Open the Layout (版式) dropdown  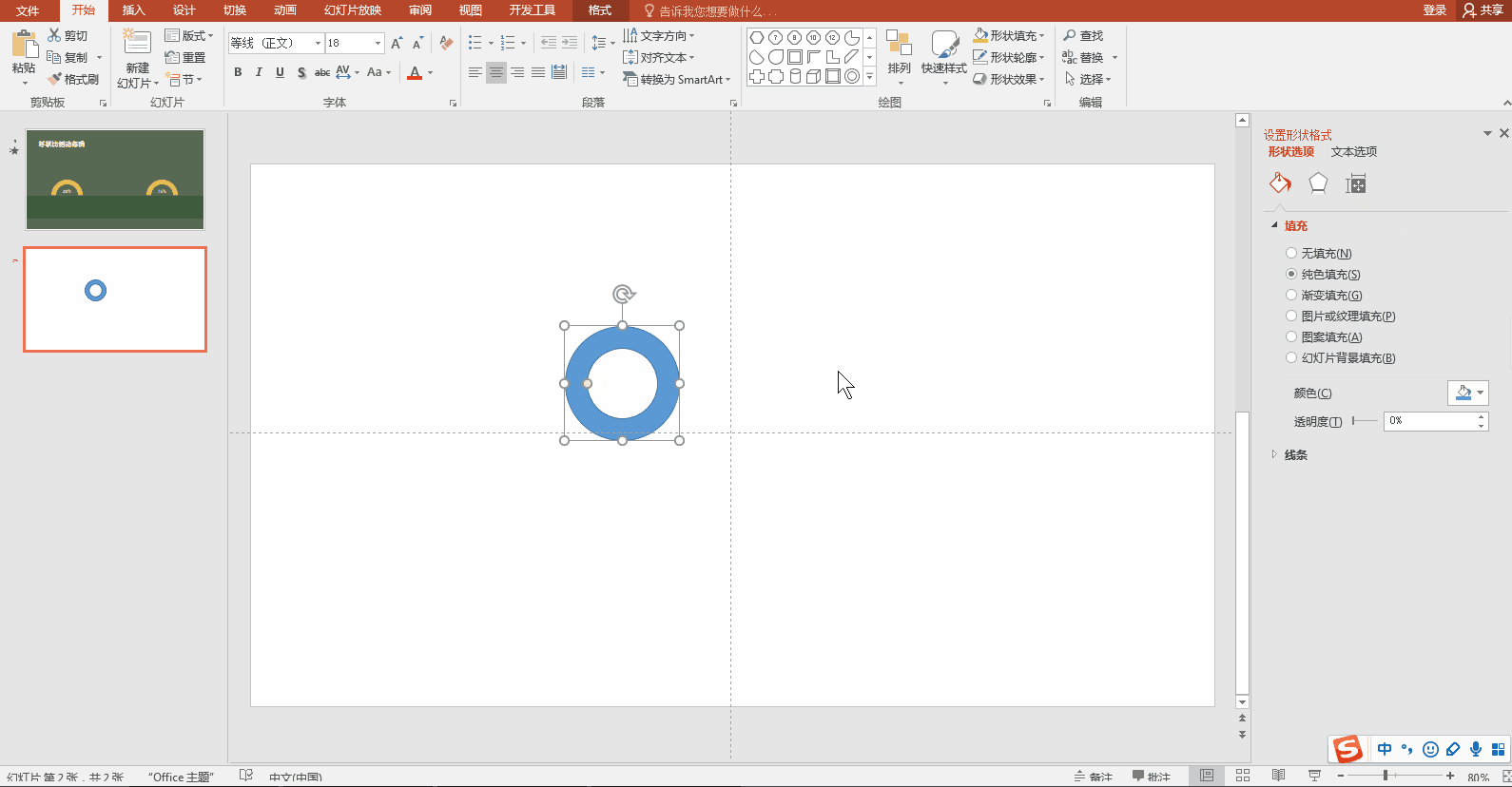tap(189, 35)
